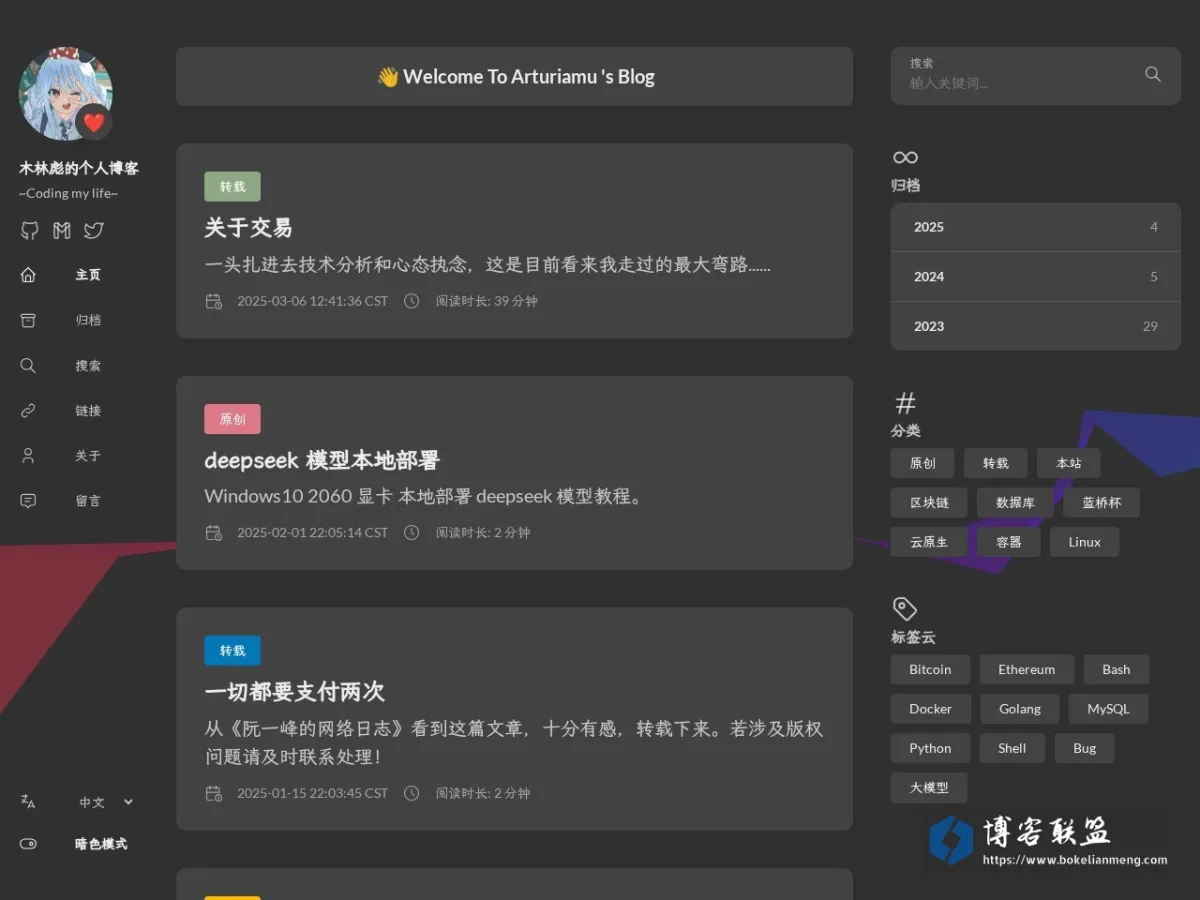Select the 原创 category in 分类
Viewport: 1200px width, 900px height.
click(923, 463)
